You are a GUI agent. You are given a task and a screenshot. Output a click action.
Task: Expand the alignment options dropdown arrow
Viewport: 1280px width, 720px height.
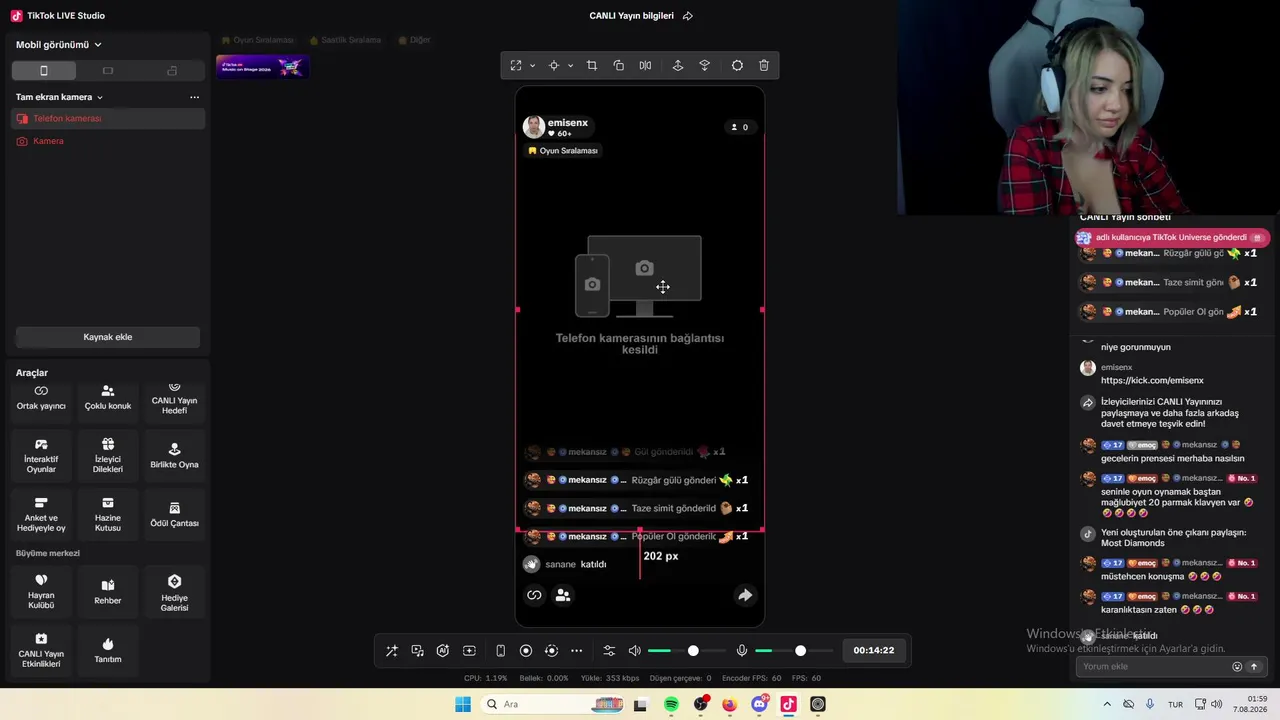[x=570, y=66]
